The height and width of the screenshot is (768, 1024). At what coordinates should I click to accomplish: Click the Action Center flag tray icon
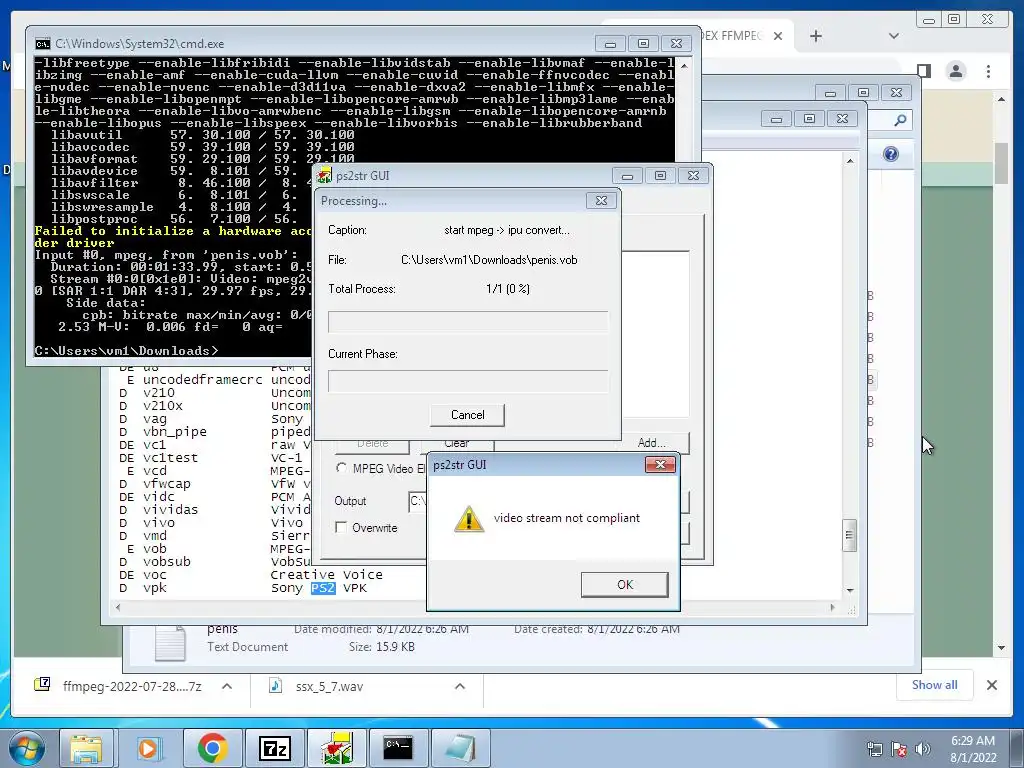click(899, 749)
